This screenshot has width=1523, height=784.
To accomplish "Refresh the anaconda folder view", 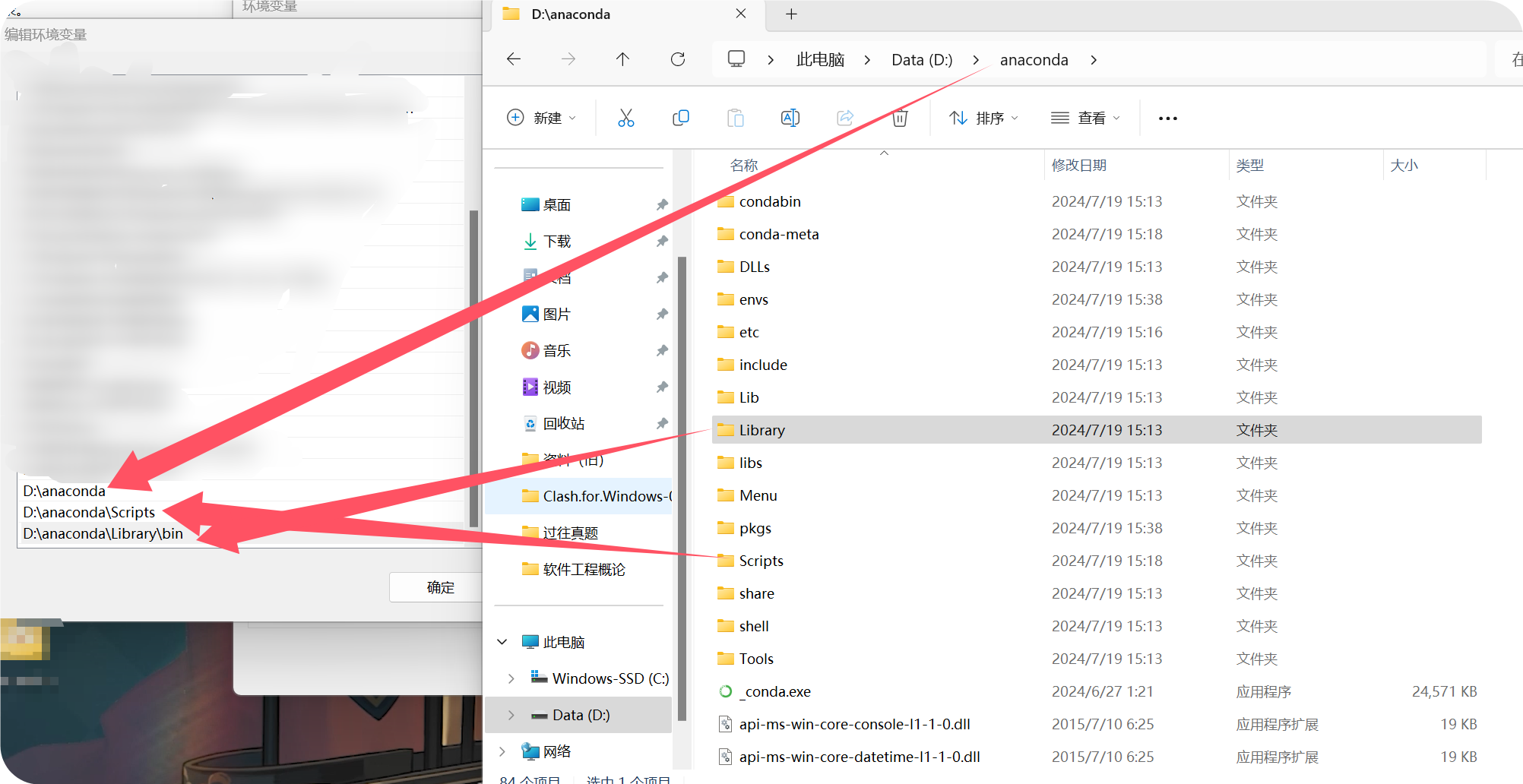I will point(678,59).
